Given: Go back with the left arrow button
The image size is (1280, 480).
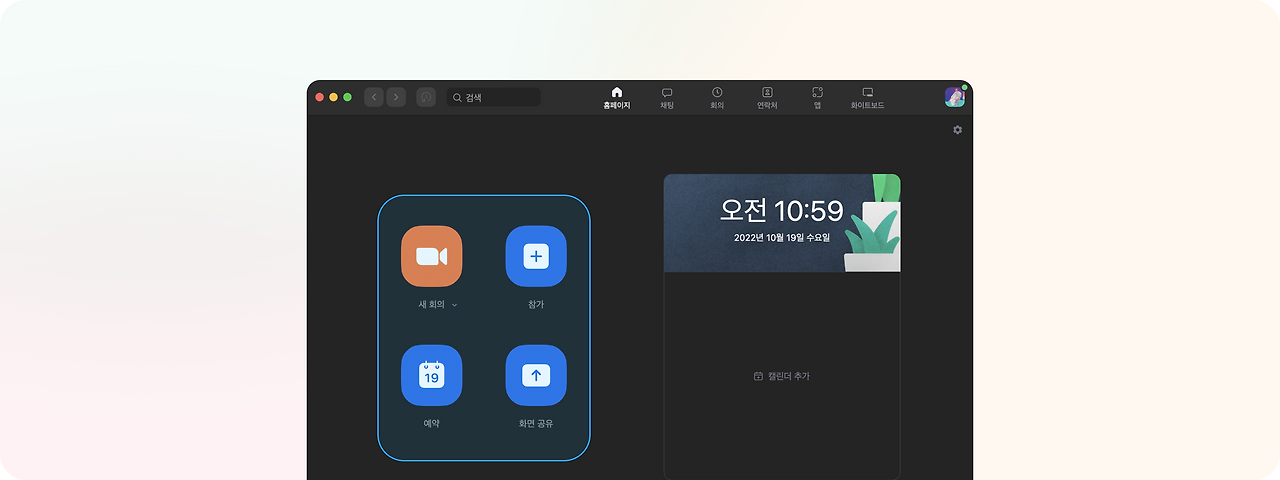Looking at the screenshot, I should pos(374,97).
